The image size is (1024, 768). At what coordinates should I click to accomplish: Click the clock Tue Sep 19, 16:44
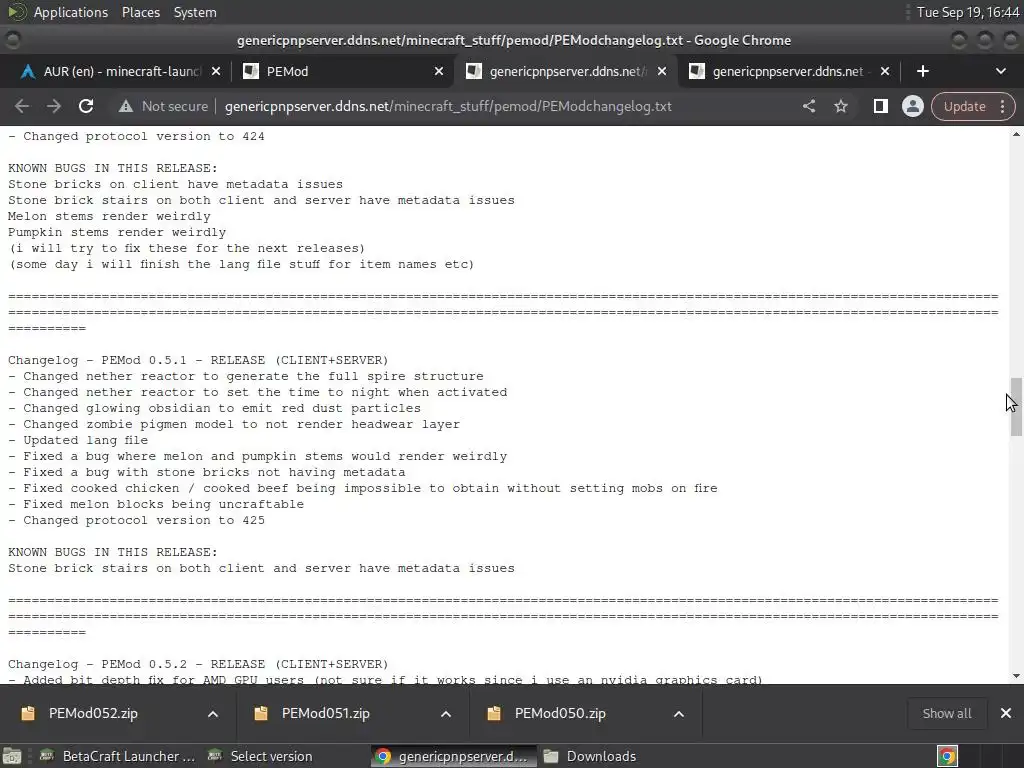click(968, 12)
